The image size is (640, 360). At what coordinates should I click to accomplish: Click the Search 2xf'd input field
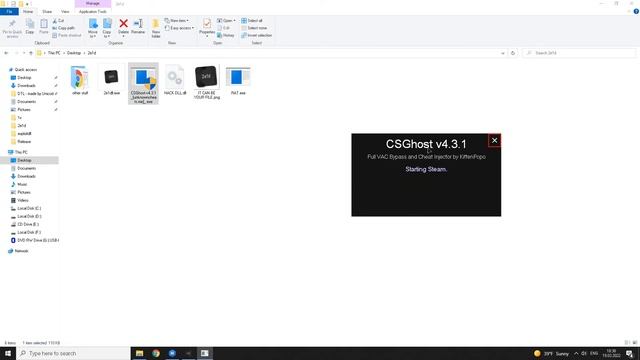[579, 53]
